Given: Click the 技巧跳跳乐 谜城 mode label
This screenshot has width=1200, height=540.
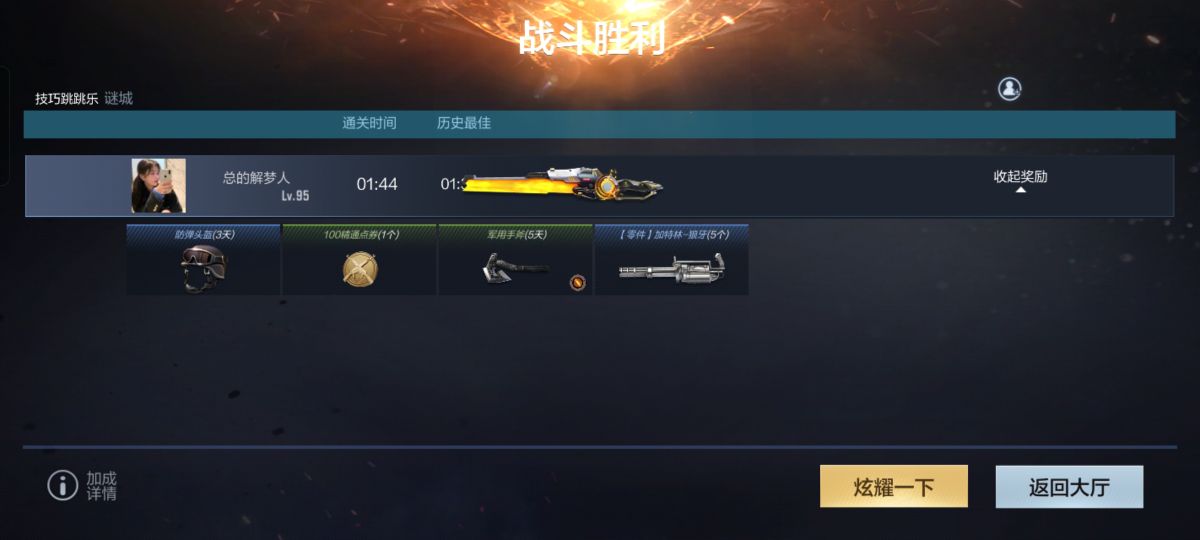Looking at the screenshot, I should (x=84, y=98).
